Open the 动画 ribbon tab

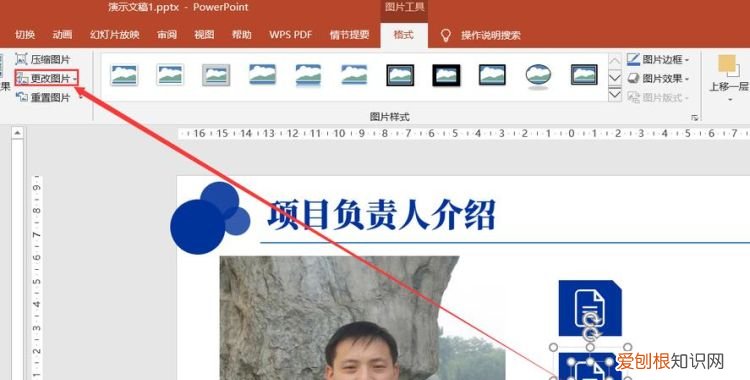tap(63, 34)
